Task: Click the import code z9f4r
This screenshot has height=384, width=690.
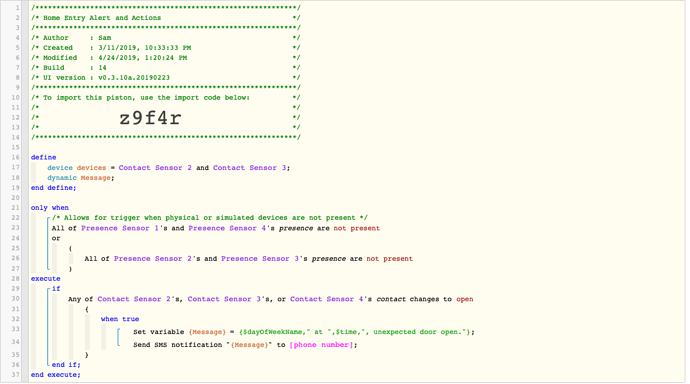Action: (150, 118)
